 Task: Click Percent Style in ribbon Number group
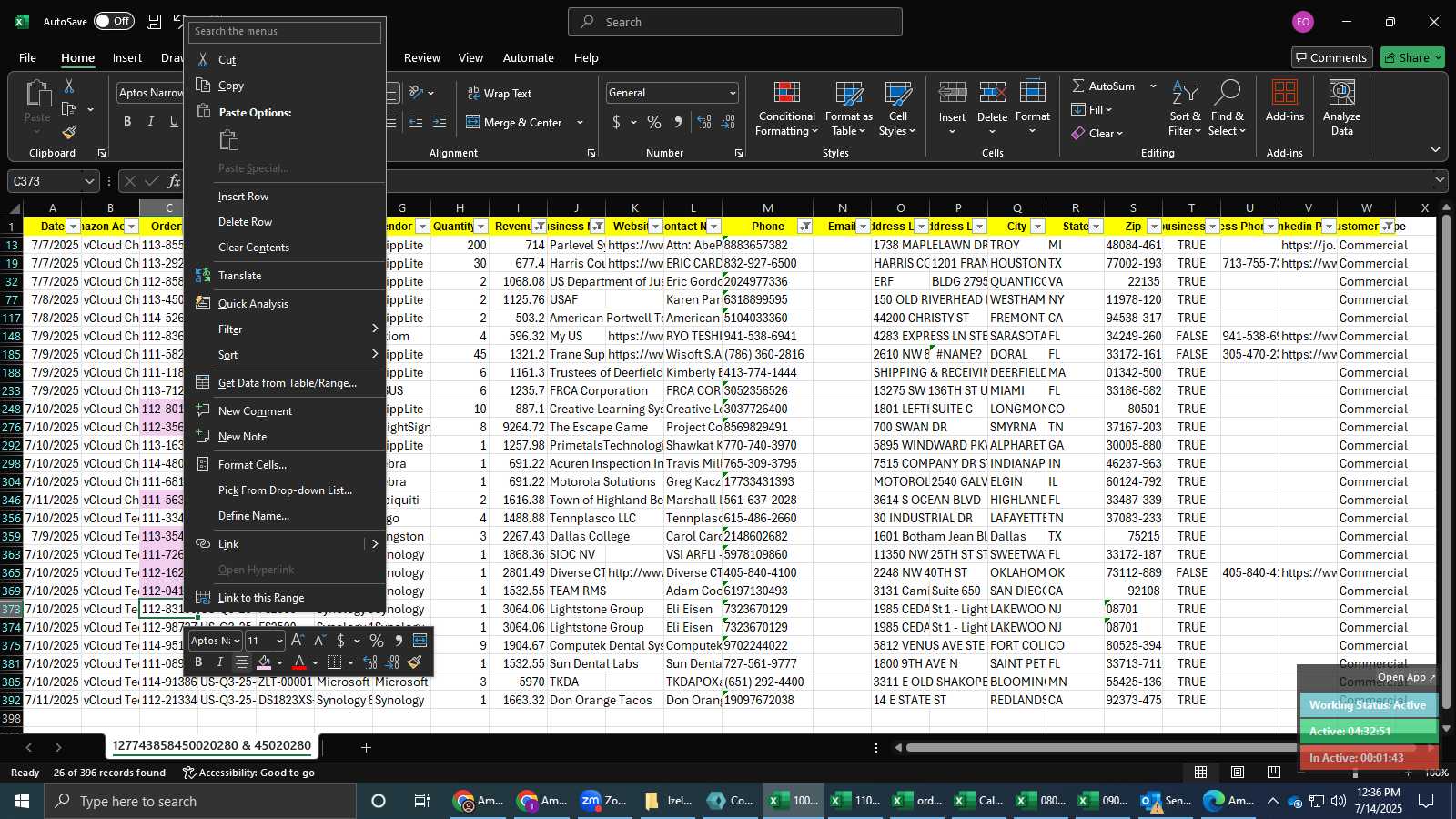654,122
